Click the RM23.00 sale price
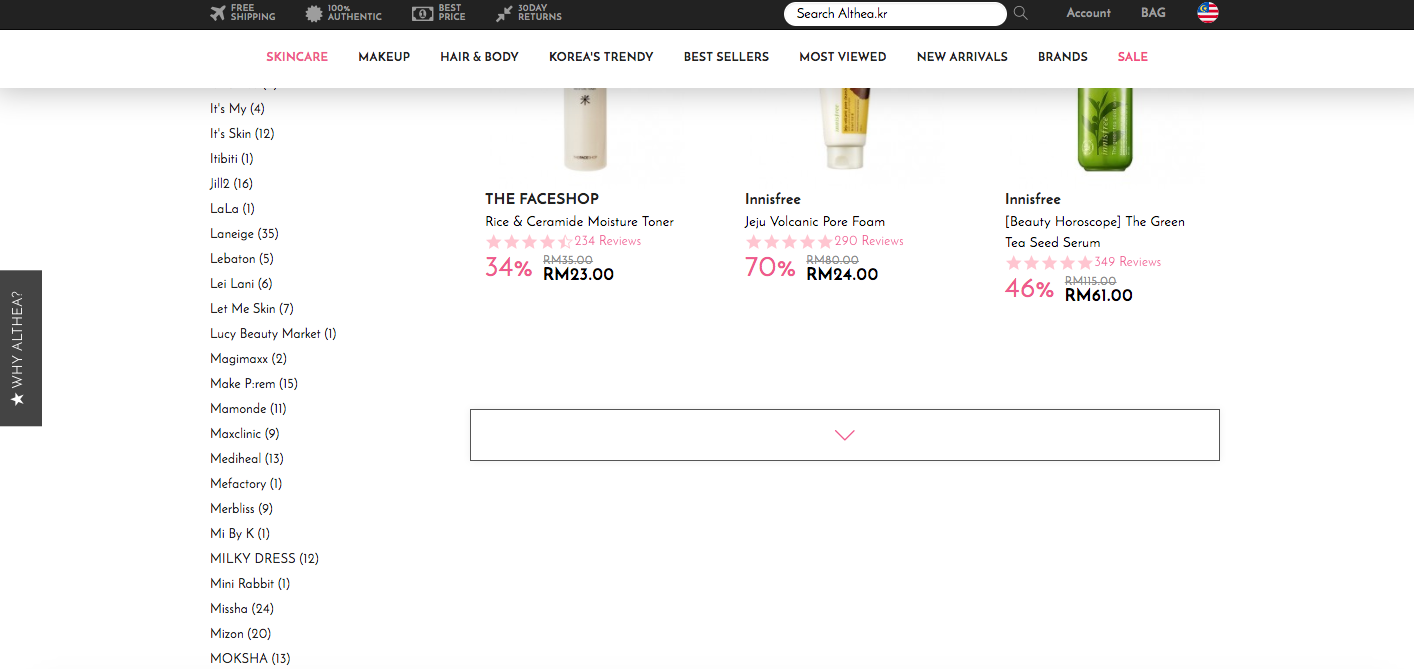The width and height of the screenshot is (1414, 669). [579, 275]
